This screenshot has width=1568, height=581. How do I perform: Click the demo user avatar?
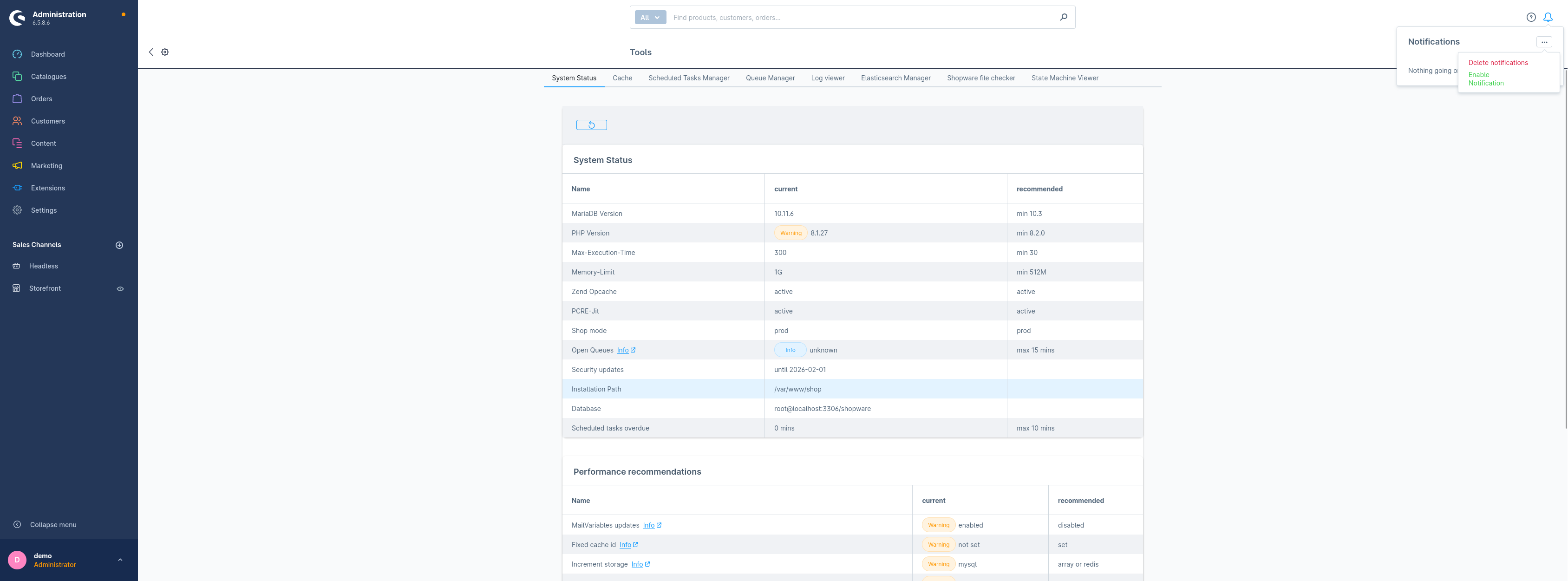tap(17, 560)
